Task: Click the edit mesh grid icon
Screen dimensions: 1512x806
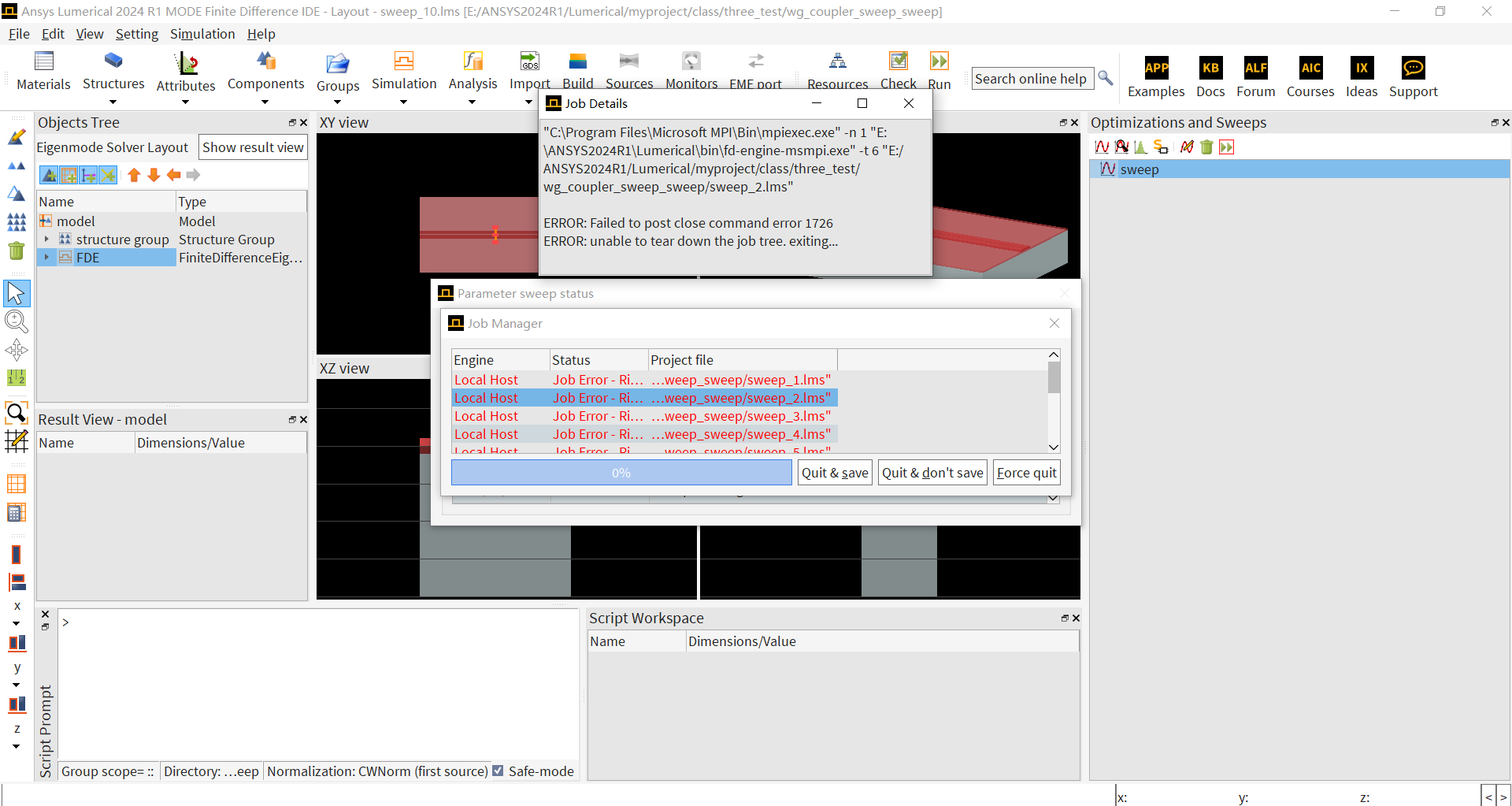Action: (17, 441)
